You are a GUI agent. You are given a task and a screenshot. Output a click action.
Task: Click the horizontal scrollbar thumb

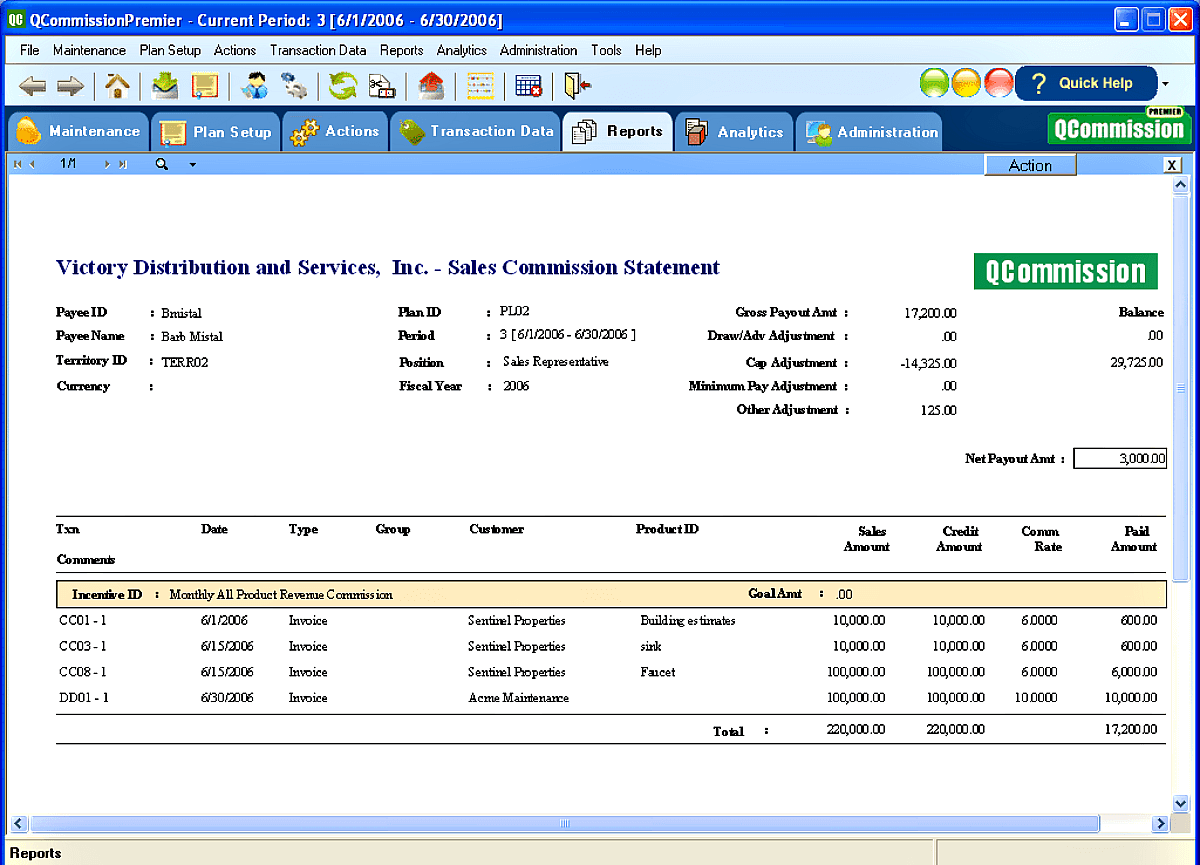[x=564, y=824]
